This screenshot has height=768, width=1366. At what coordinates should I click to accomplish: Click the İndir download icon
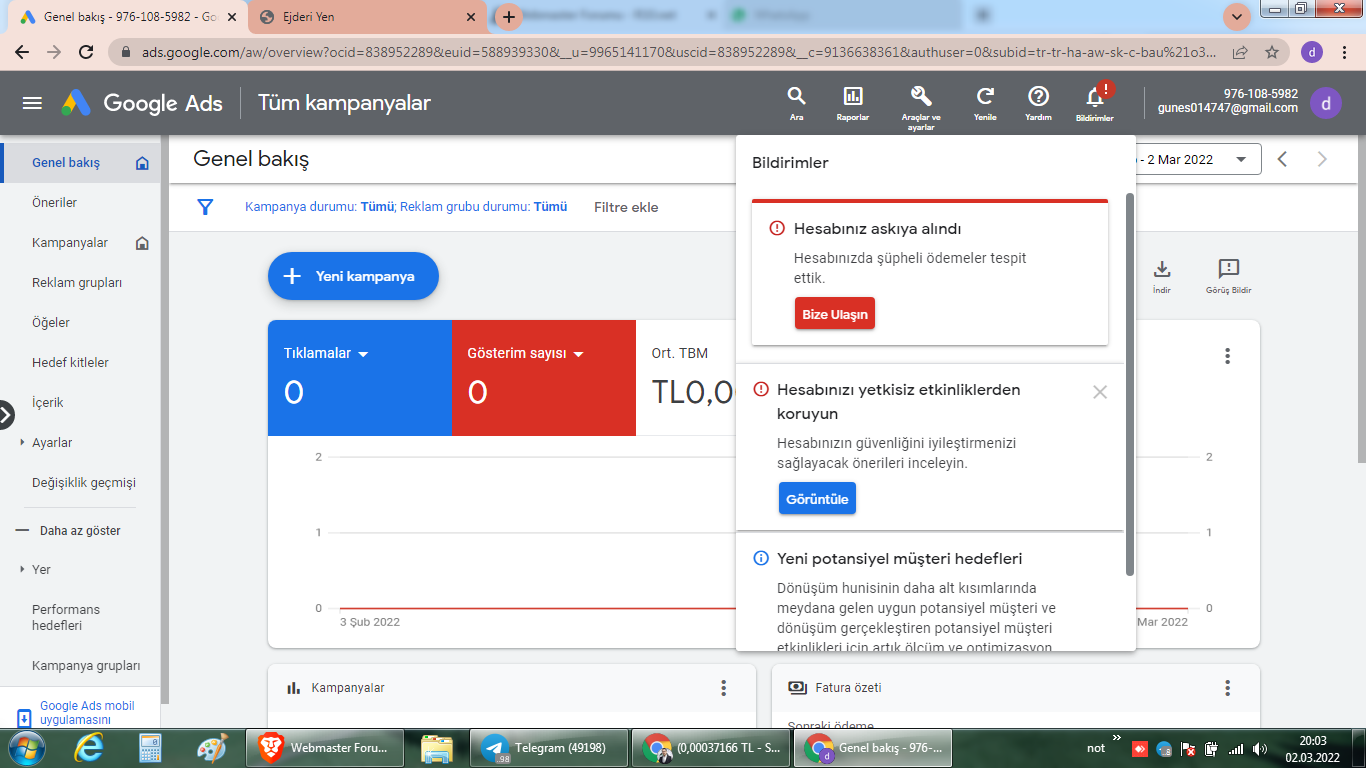1161,277
